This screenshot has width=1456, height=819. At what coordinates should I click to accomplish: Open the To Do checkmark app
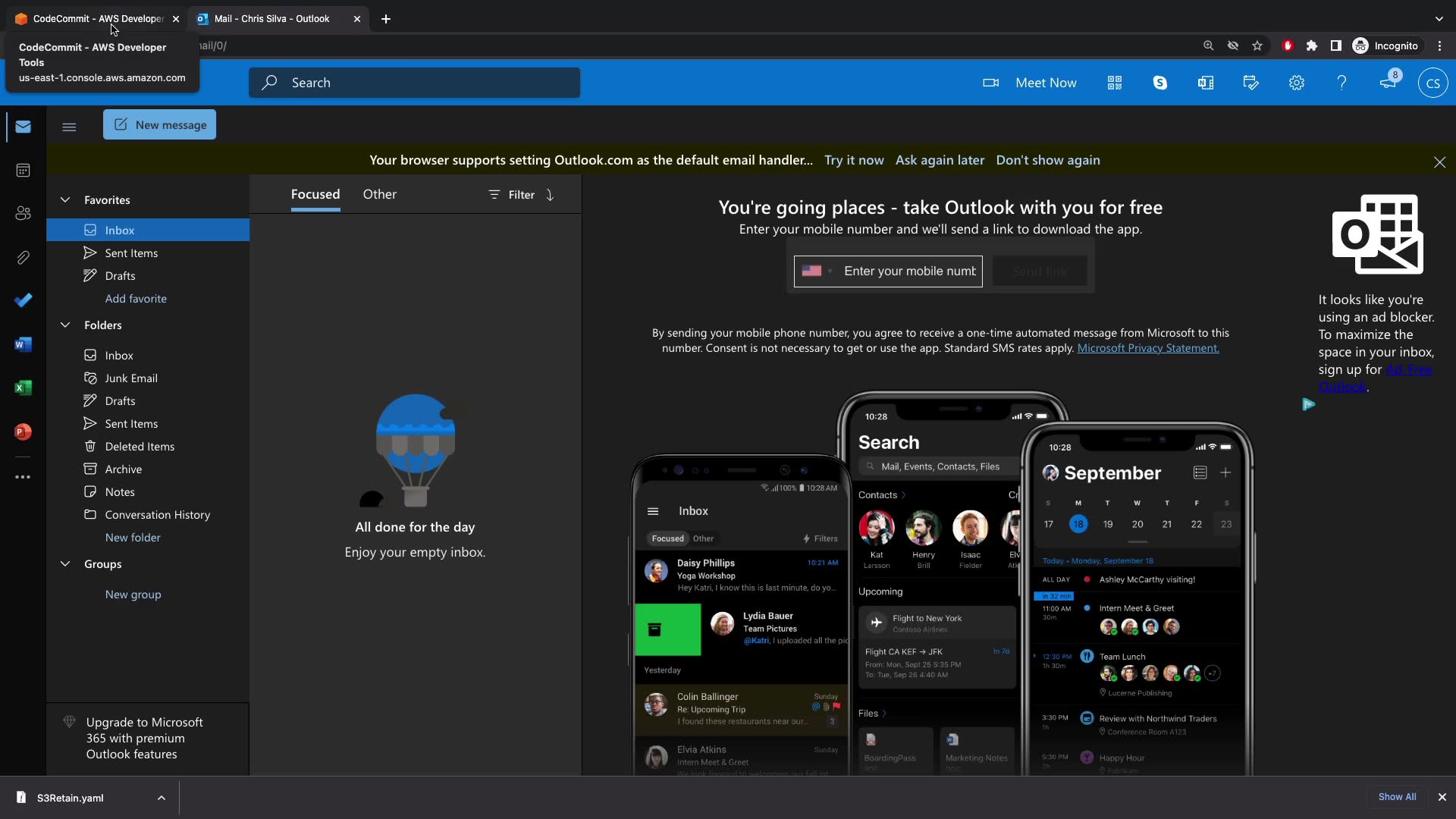coord(23,300)
